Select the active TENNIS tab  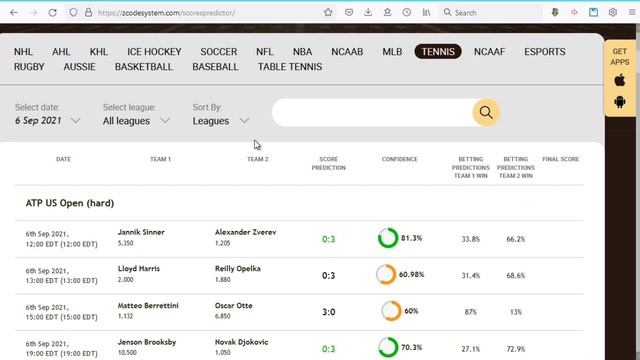[x=438, y=51]
